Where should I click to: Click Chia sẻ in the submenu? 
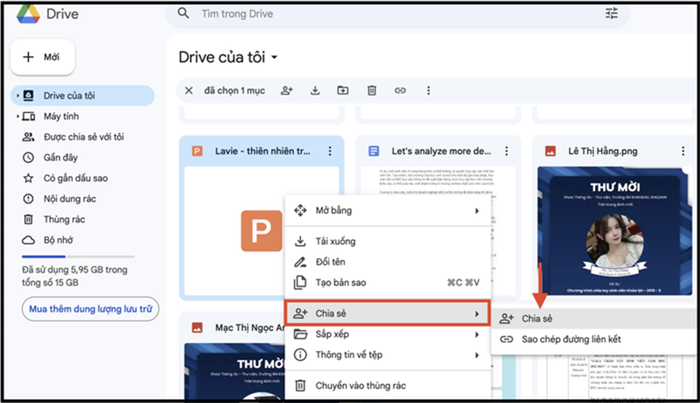[x=594, y=319]
